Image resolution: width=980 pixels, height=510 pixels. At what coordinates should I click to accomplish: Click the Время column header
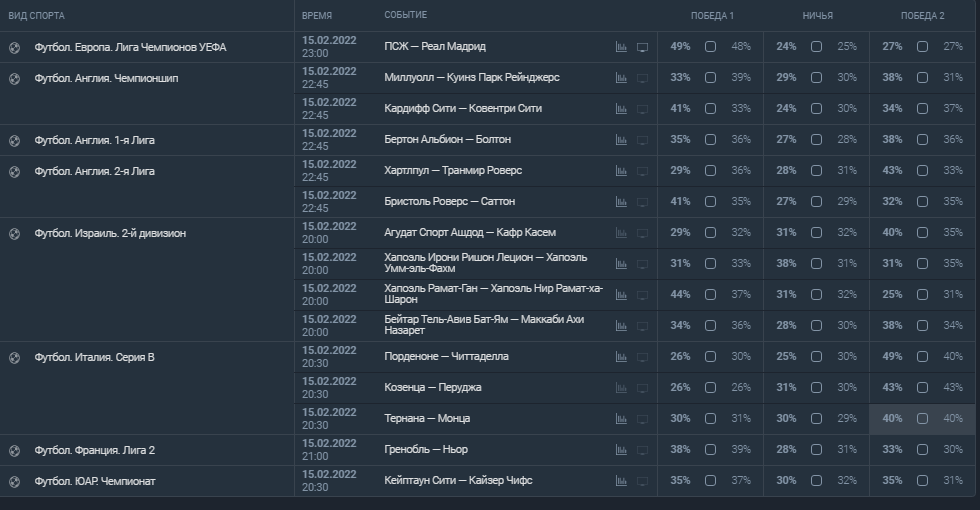click(317, 16)
